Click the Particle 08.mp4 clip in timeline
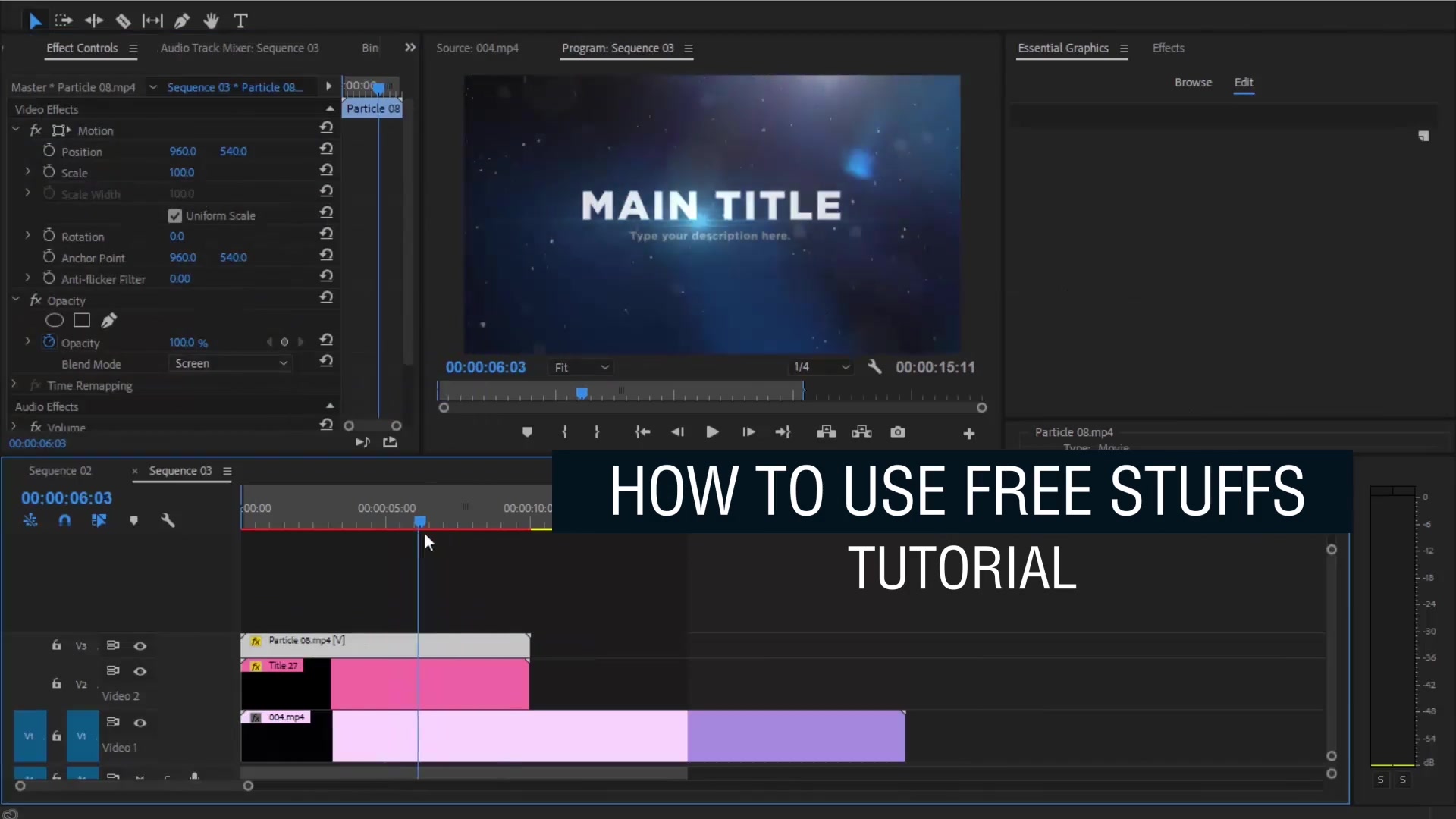Viewport: 1456px width, 819px height. click(x=384, y=643)
